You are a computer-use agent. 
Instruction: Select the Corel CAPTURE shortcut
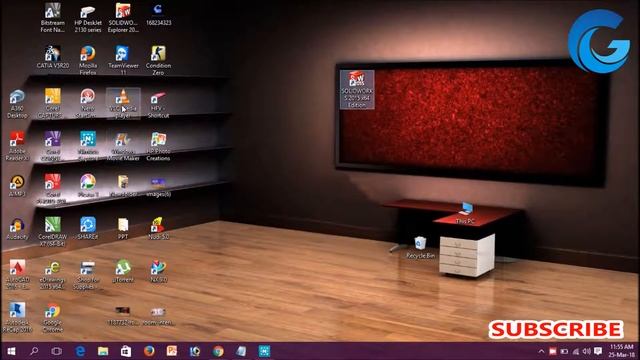pos(53,104)
